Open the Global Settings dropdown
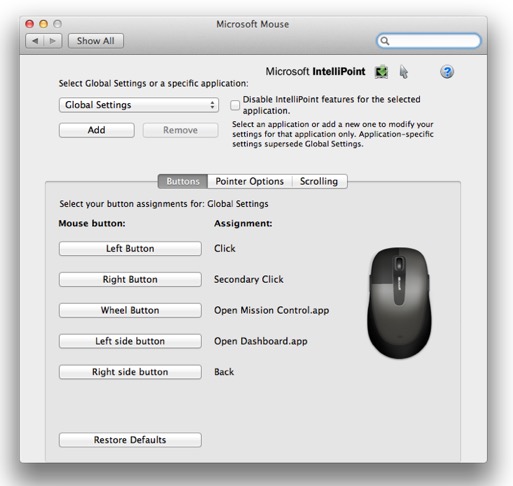Image resolution: width=513 pixels, height=486 pixels. [x=139, y=105]
